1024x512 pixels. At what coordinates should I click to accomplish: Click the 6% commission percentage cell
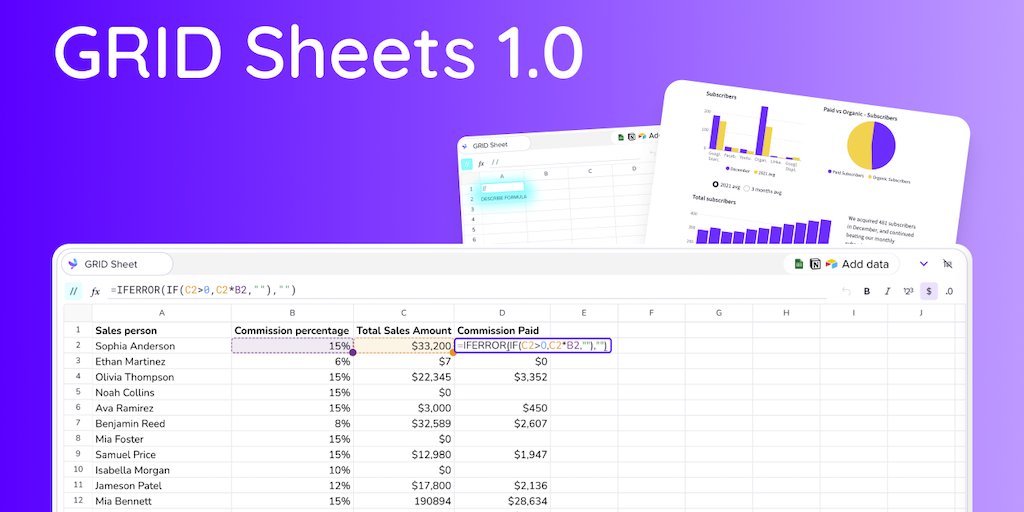click(293, 361)
